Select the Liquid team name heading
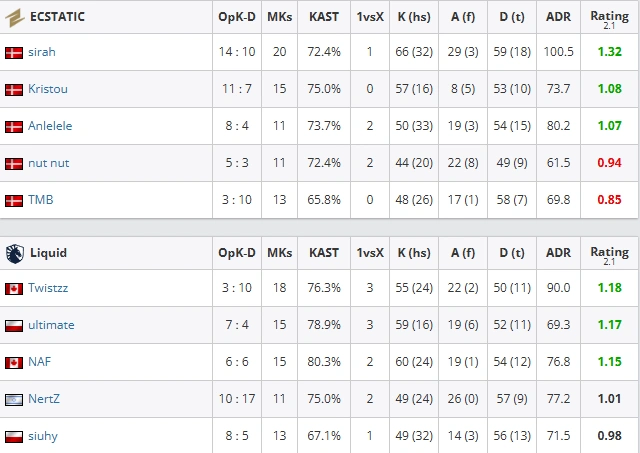Viewport: 640px width, 453px height. point(49,253)
